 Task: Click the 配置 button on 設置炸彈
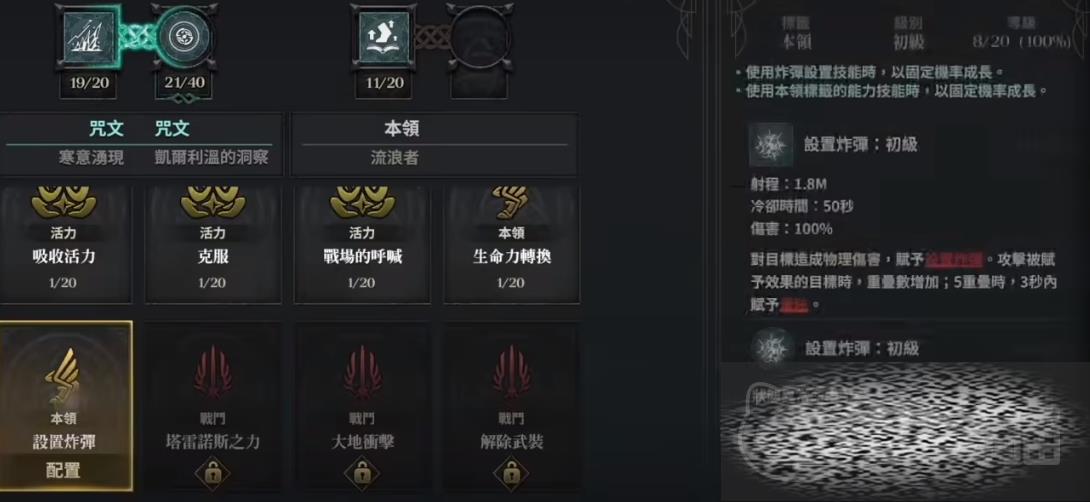(x=65, y=471)
